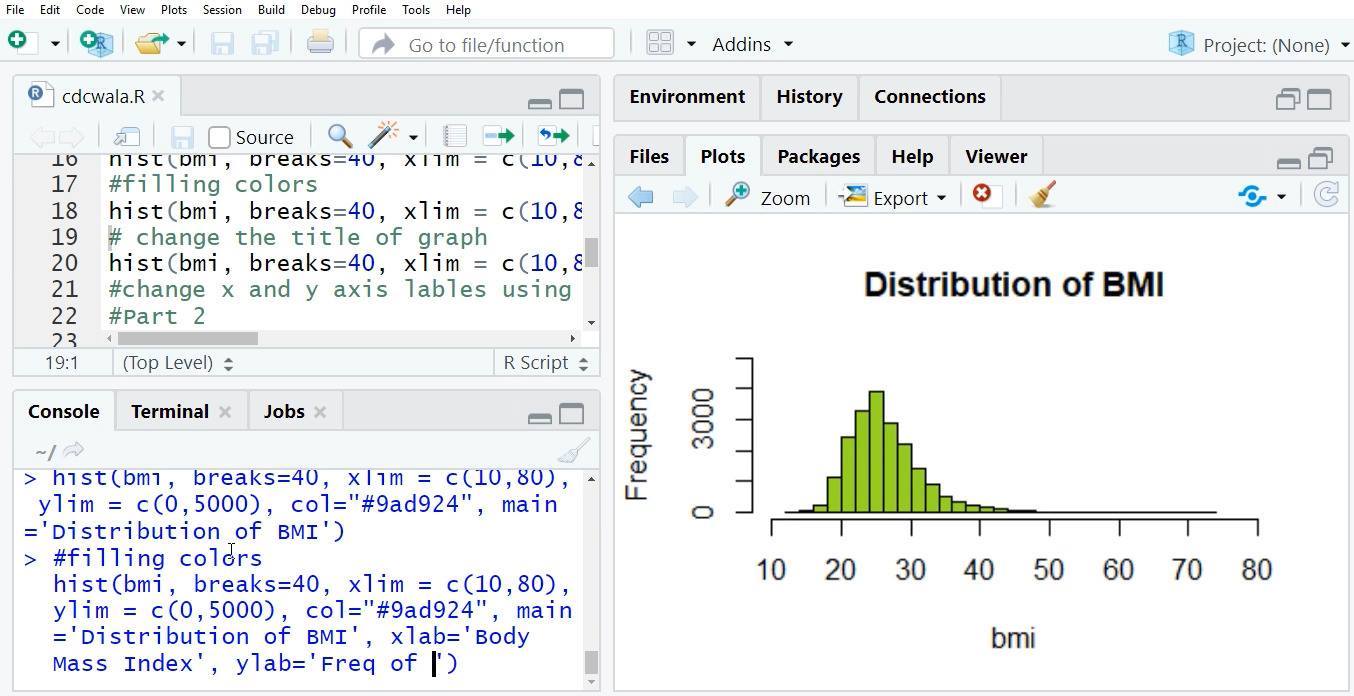This screenshot has height=696, width=1354.
Task: Open the R Script file type selector
Action: (545, 362)
